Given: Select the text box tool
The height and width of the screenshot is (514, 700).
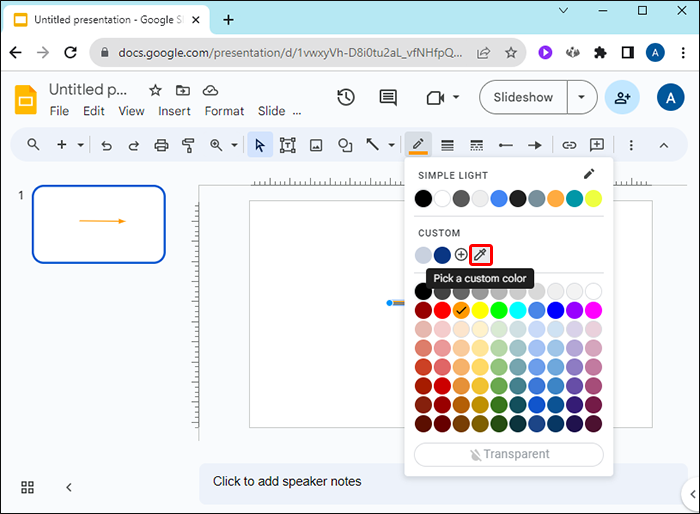Looking at the screenshot, I should coord(288,145).
